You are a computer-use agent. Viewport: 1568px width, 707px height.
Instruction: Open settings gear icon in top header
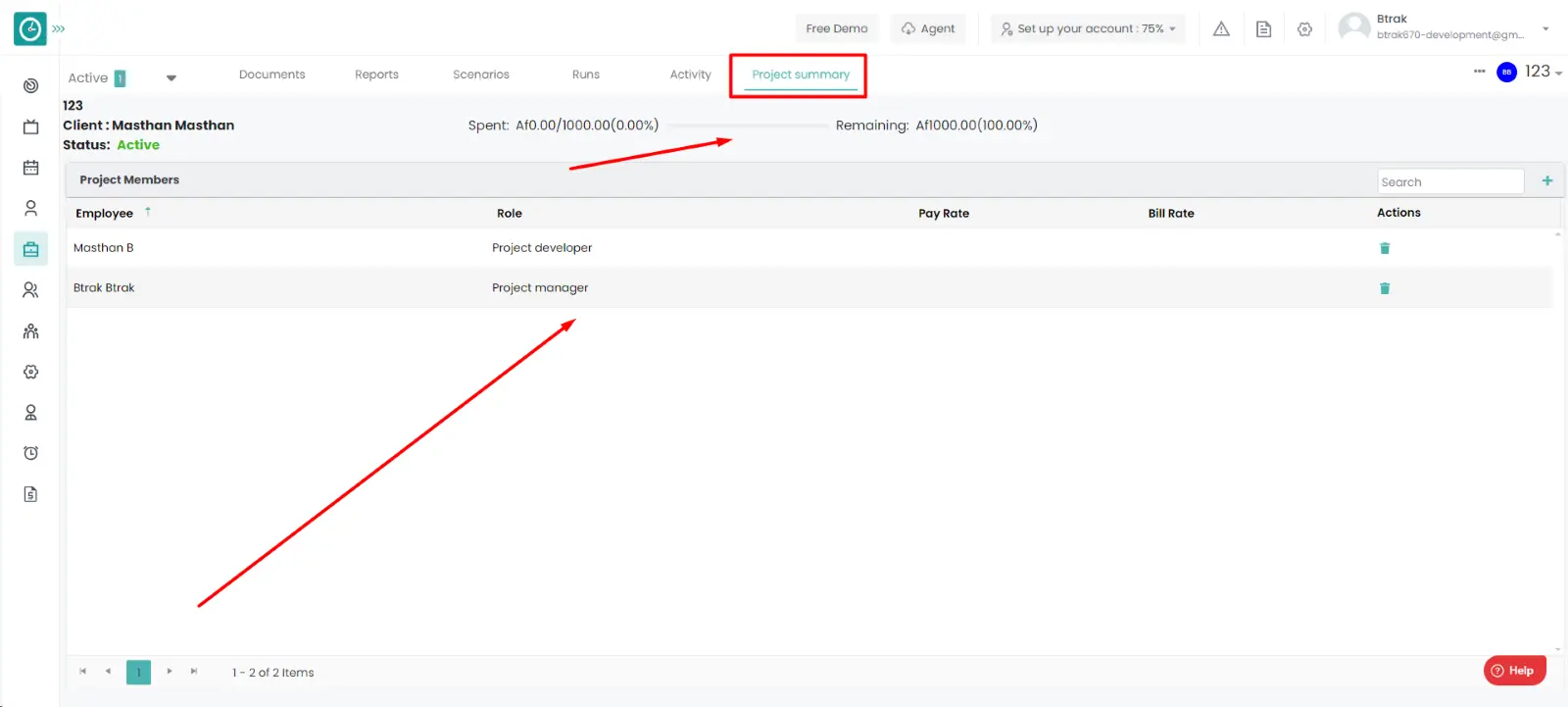[x=1304, y=29]
